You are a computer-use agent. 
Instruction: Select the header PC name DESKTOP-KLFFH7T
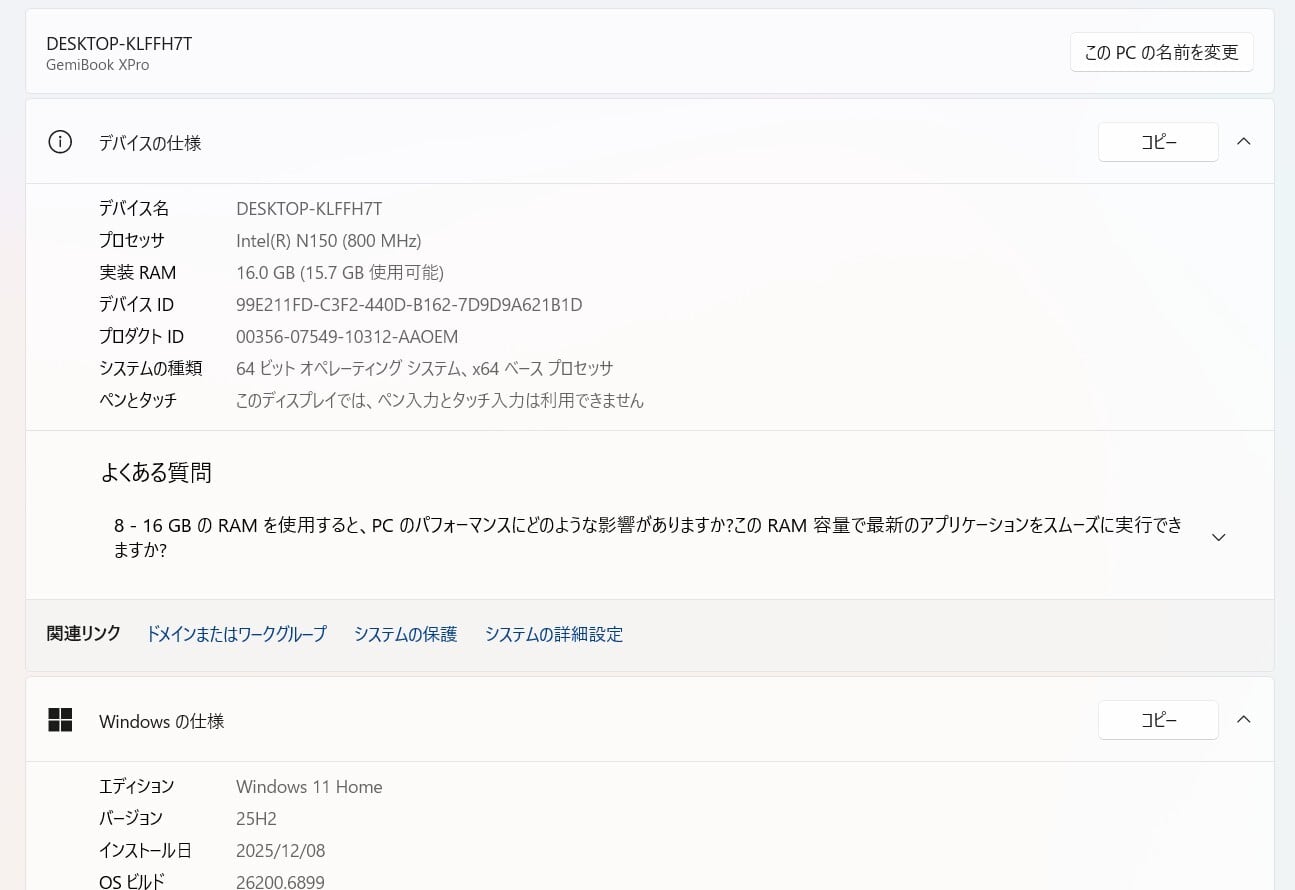tap(119, 43)
